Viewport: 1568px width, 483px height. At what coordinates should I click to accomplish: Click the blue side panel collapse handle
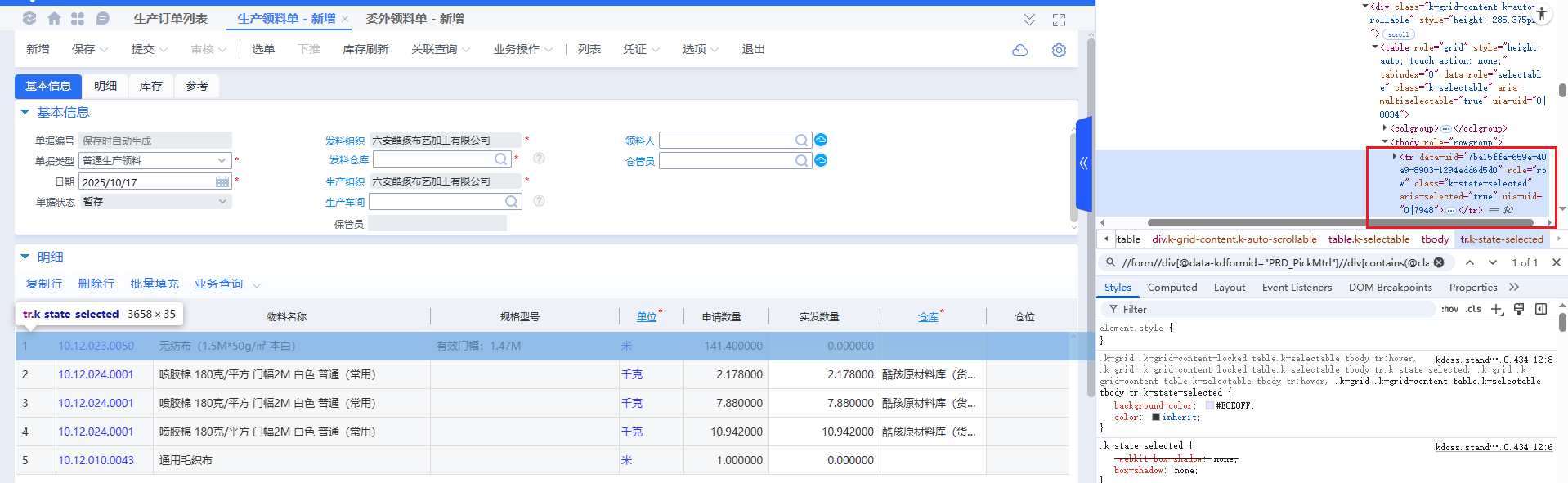coord(1084,163)
